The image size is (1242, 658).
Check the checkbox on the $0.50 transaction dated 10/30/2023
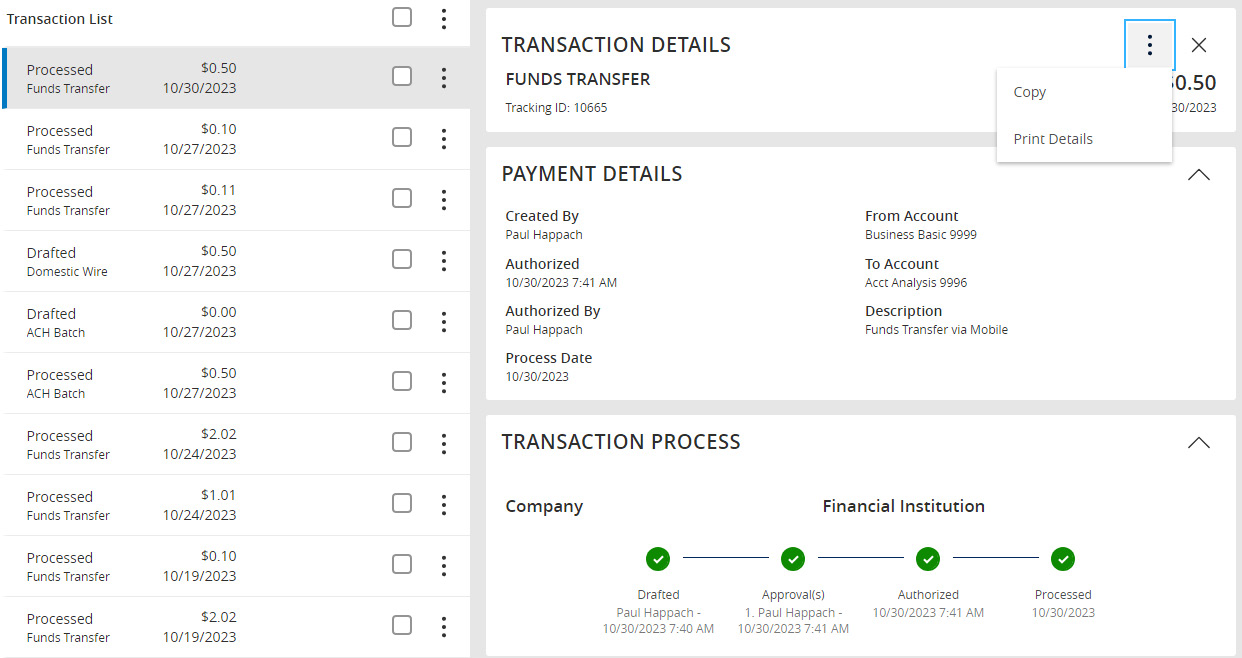click(402, 77)
